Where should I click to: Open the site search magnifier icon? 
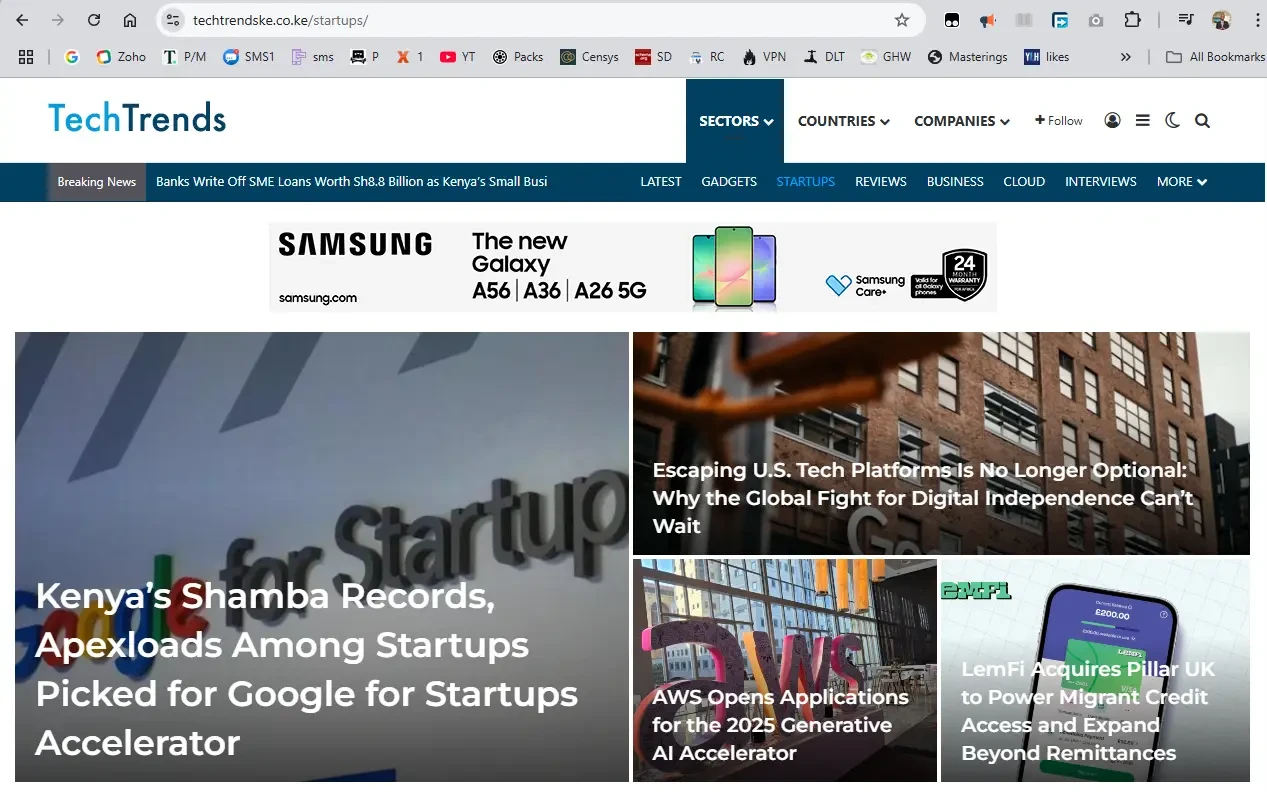pos(1202,121)
